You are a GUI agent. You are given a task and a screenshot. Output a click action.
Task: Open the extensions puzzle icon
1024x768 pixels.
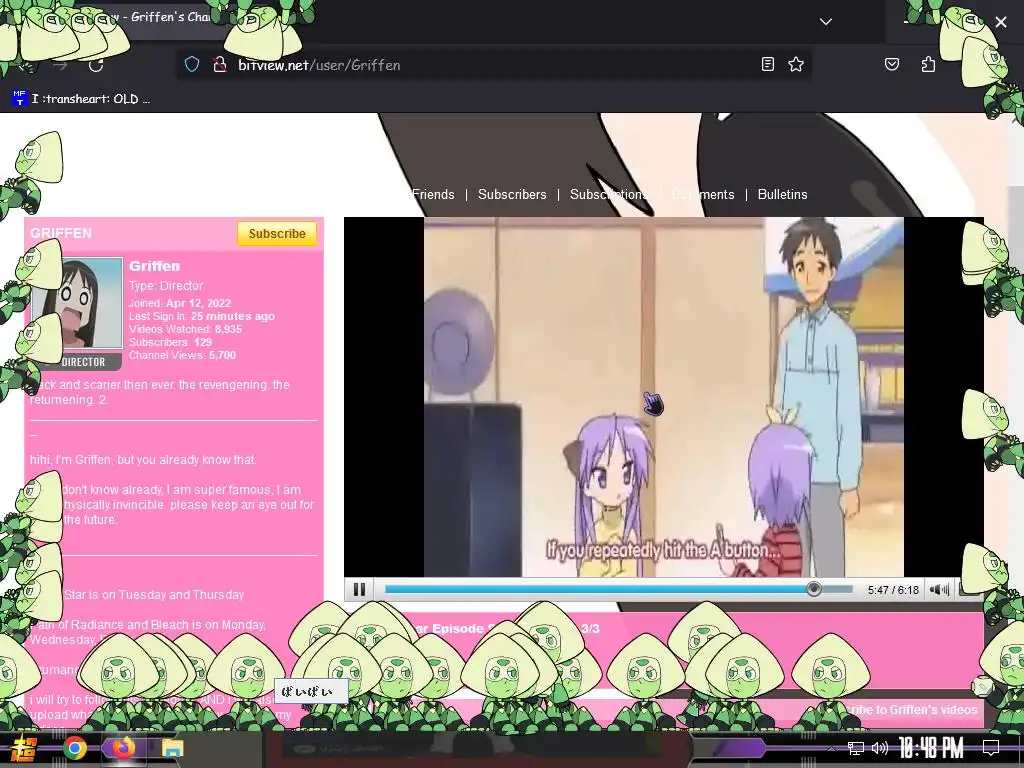(928, 64)
